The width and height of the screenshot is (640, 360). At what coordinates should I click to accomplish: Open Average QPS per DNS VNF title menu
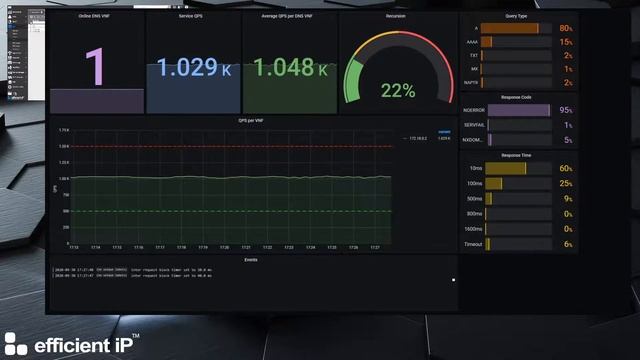(x=287, y=16)
